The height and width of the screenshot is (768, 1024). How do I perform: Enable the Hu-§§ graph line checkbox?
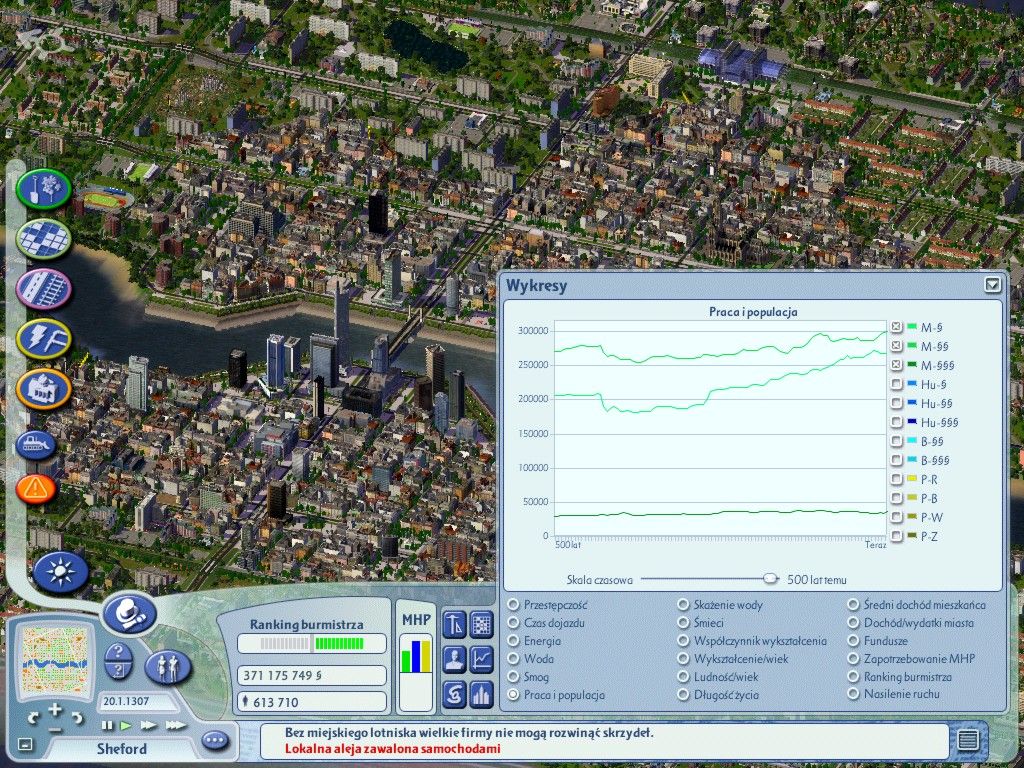click(x=897, y=403)
